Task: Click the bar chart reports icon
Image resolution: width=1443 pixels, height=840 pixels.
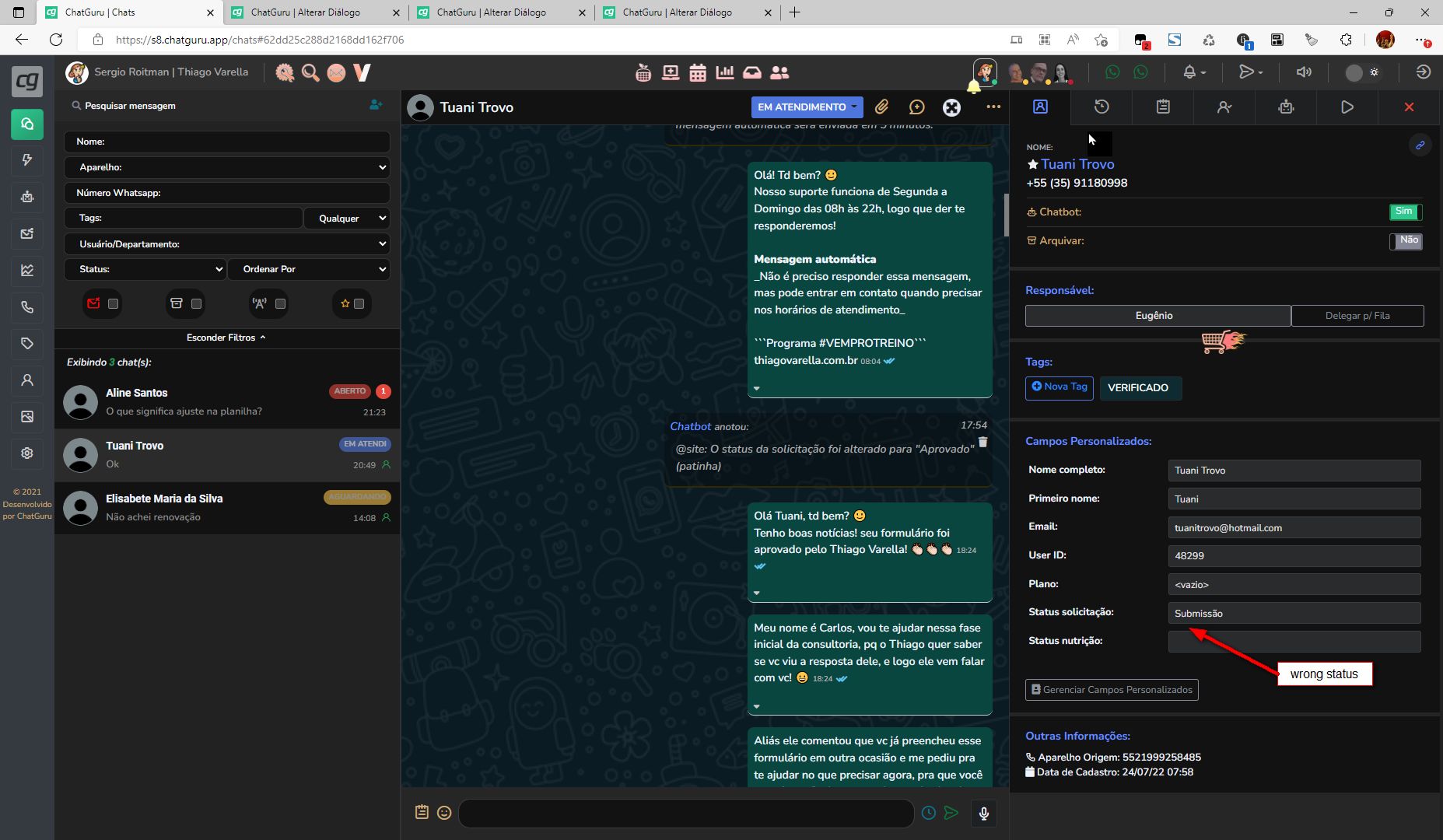Action: [x=725, y=72]
